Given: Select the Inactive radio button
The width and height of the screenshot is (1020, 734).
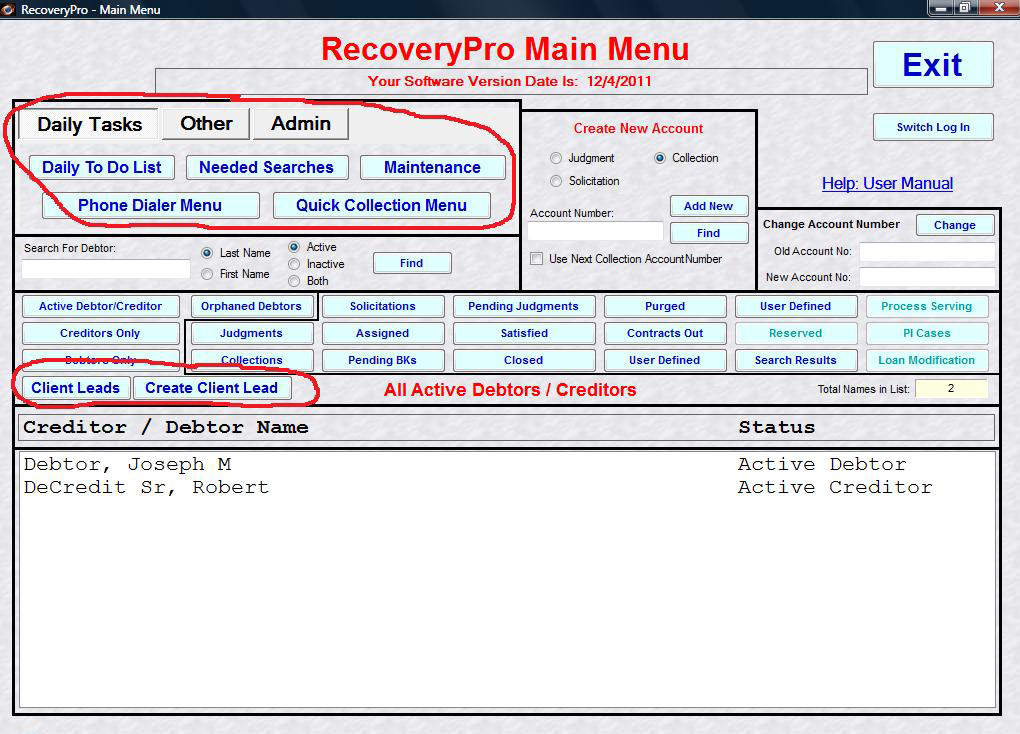Looking at the screenshot, I should tap(294, 264).
